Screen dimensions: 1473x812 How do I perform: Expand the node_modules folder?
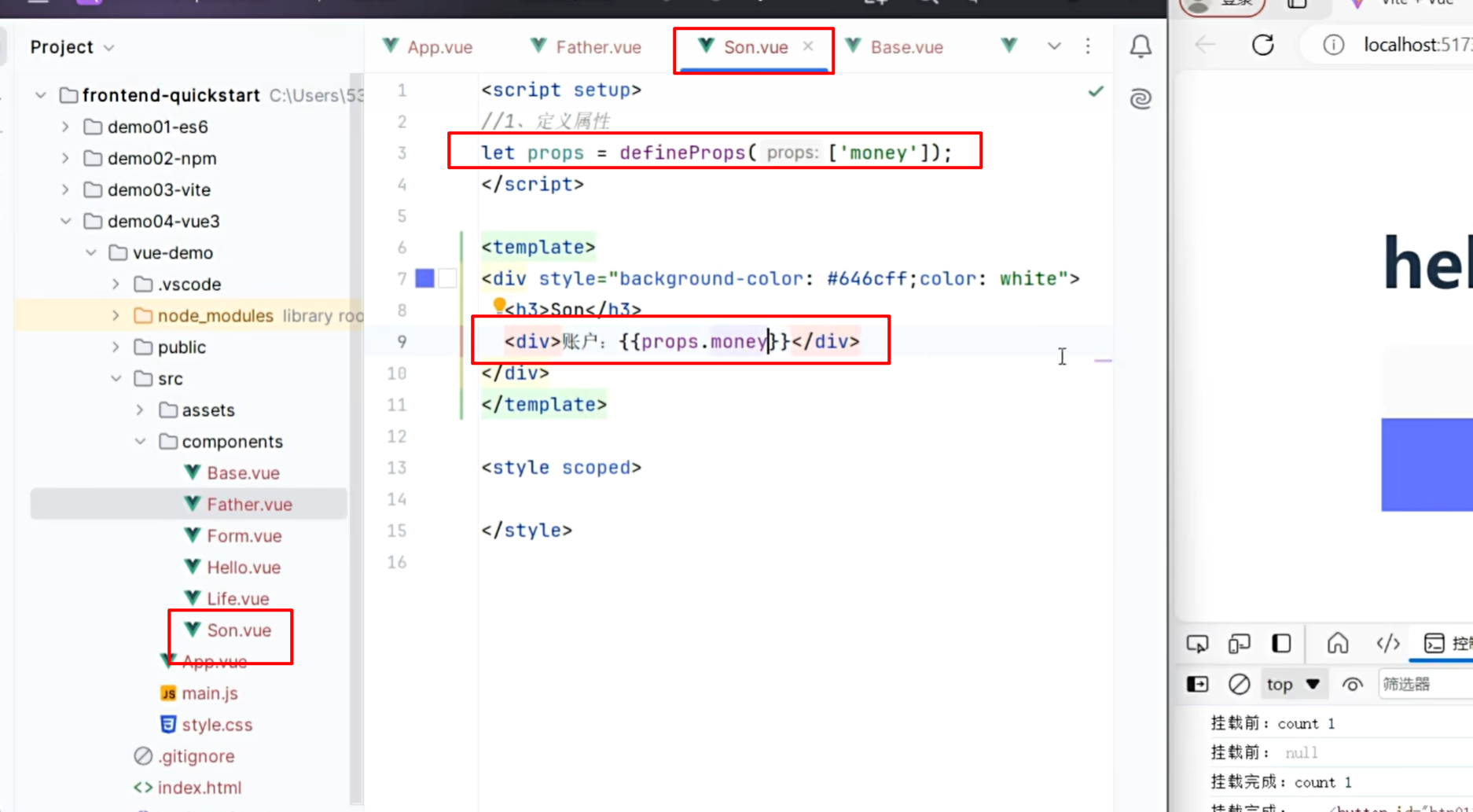pyautogui.click(x=116, y=315)
